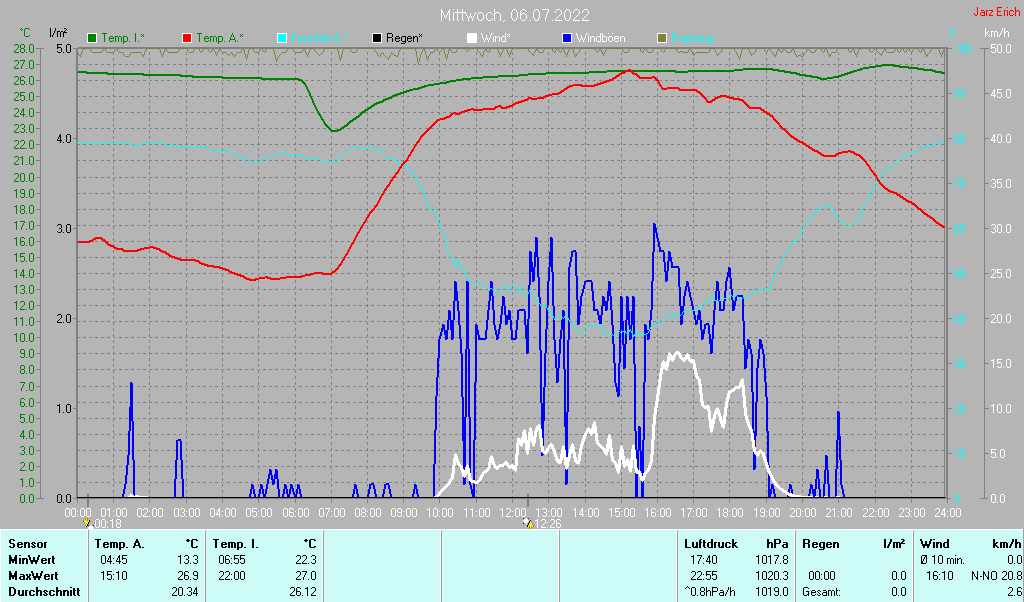
Task: Click the chart title 'Mittwoch, 06.07.2022'
Action: pos(515,15)
